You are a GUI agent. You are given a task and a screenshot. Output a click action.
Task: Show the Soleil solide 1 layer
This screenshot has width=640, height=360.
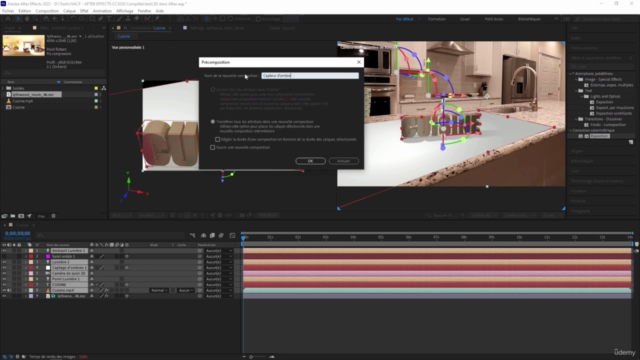4,256
